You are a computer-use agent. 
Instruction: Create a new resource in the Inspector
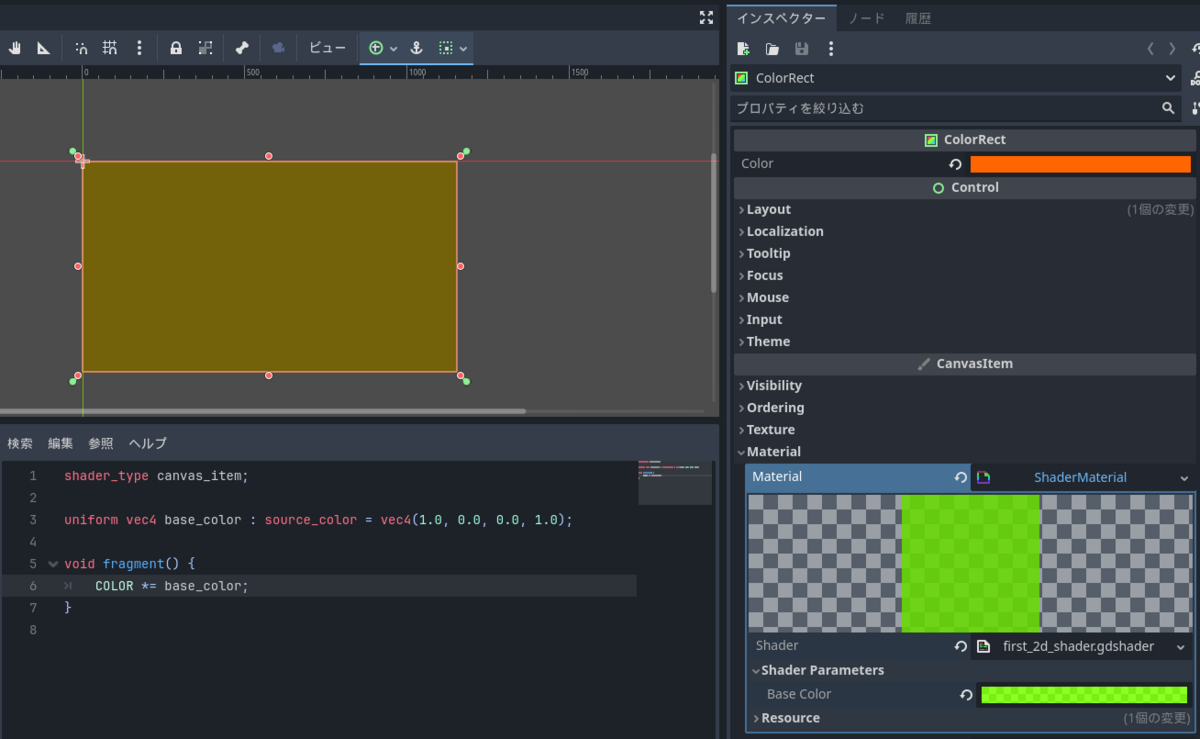(x=744, y=48)
